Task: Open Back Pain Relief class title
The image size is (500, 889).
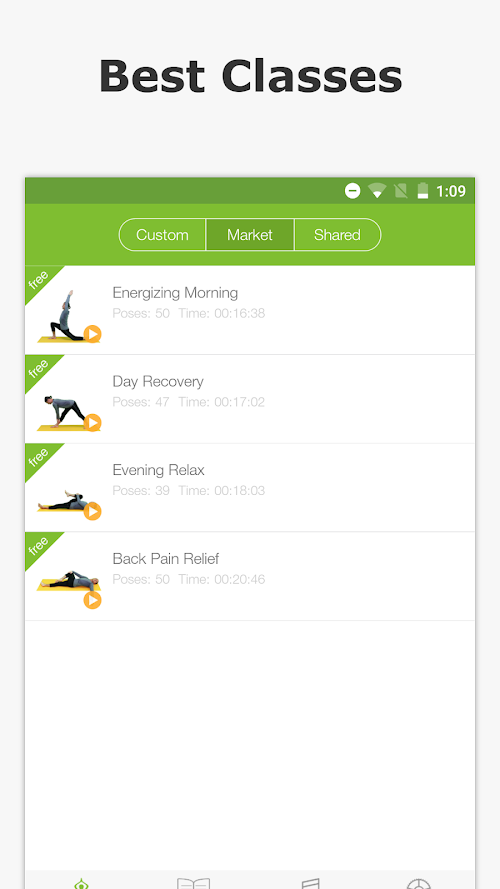Action: click(166, 558)
